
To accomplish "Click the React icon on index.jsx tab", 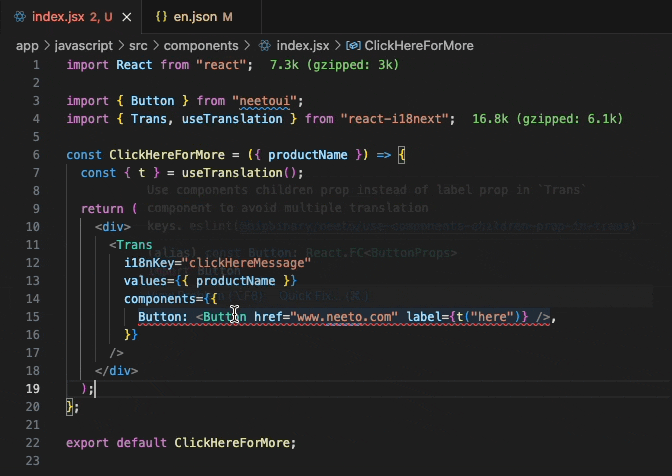I will (x=19, y=18).
